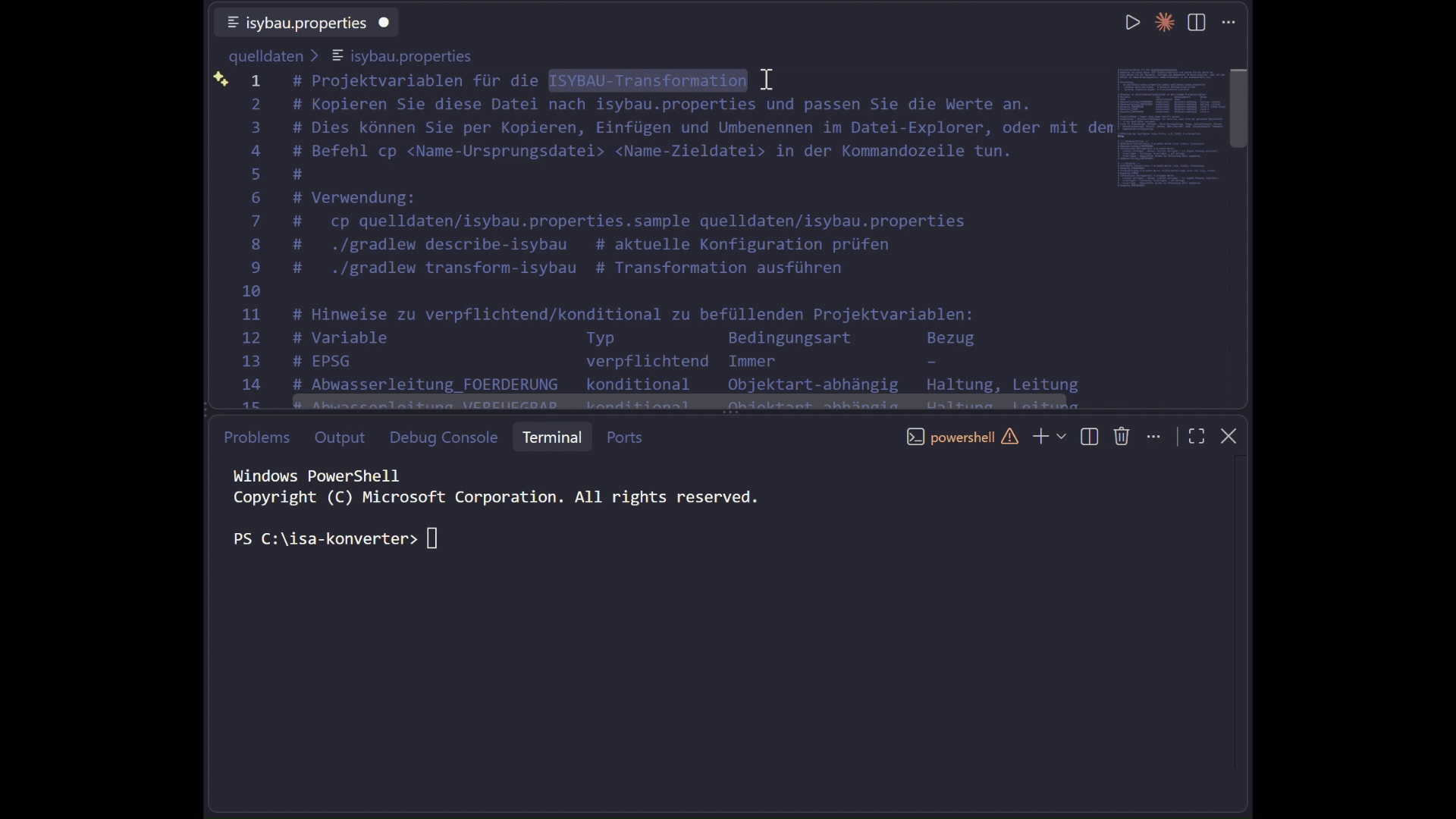1456x819 pixels.
Task: Click 'Haltung, Leitung' on line 14
Action: 1003,385
